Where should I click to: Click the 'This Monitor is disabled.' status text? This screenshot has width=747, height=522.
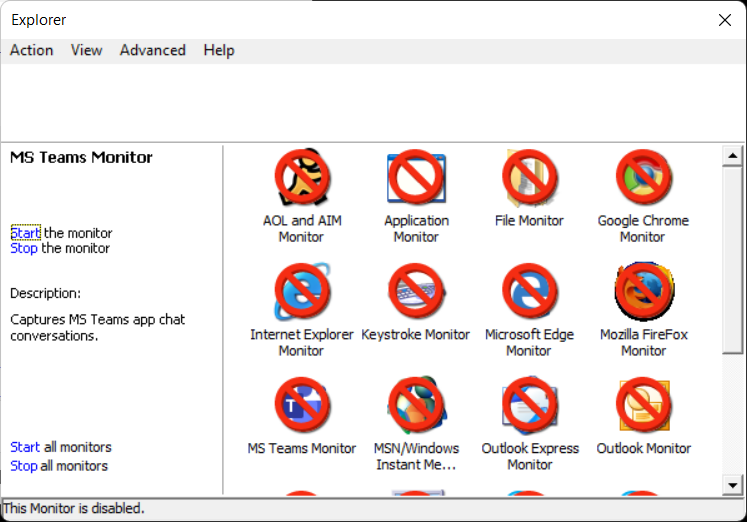74,508
